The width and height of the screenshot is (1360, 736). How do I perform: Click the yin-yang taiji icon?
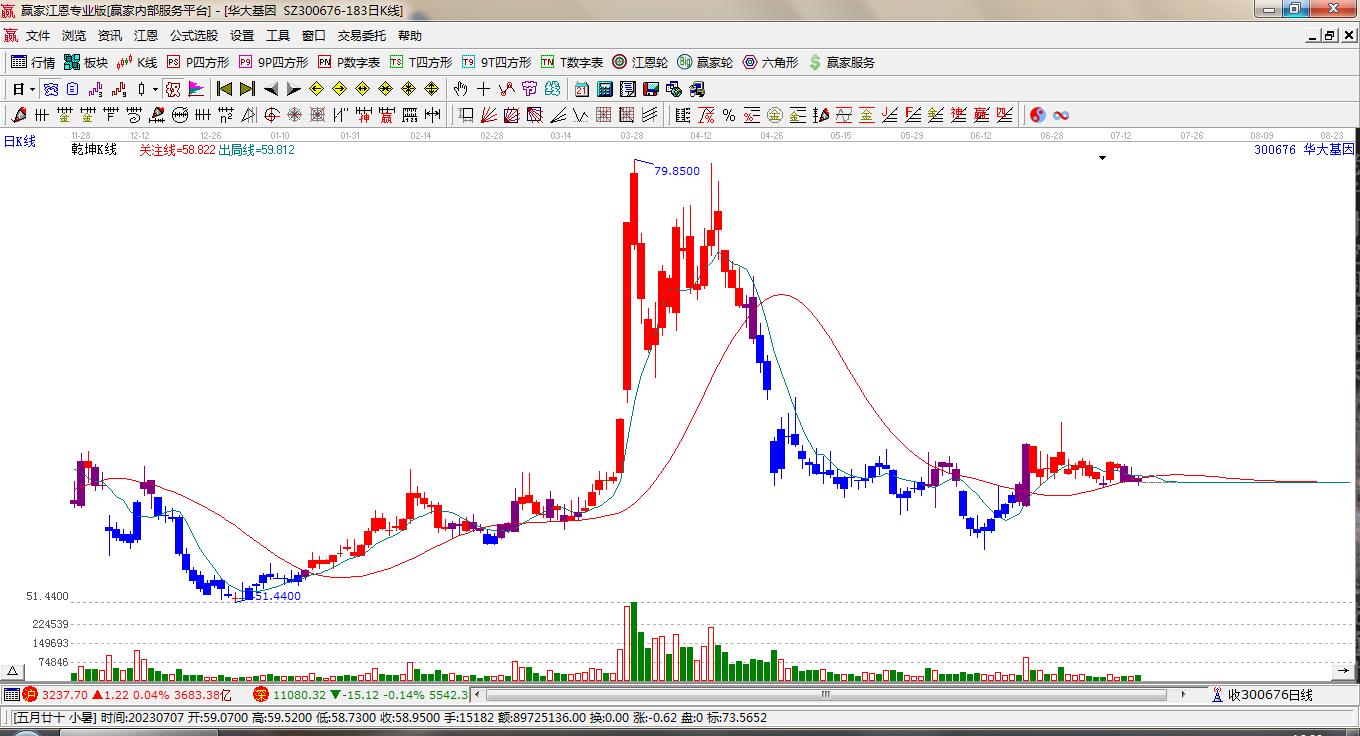(1038, 115)
